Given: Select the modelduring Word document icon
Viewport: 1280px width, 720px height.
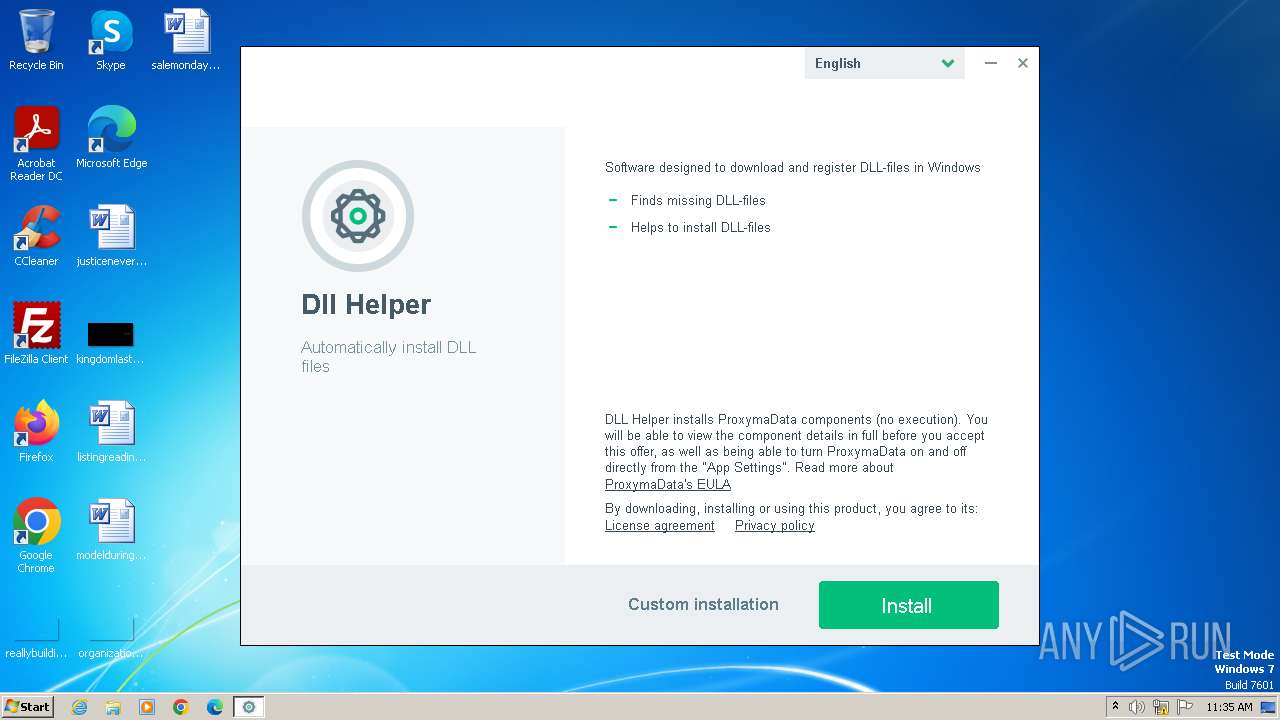Looking at the screenshot, I should click(111, 531).
